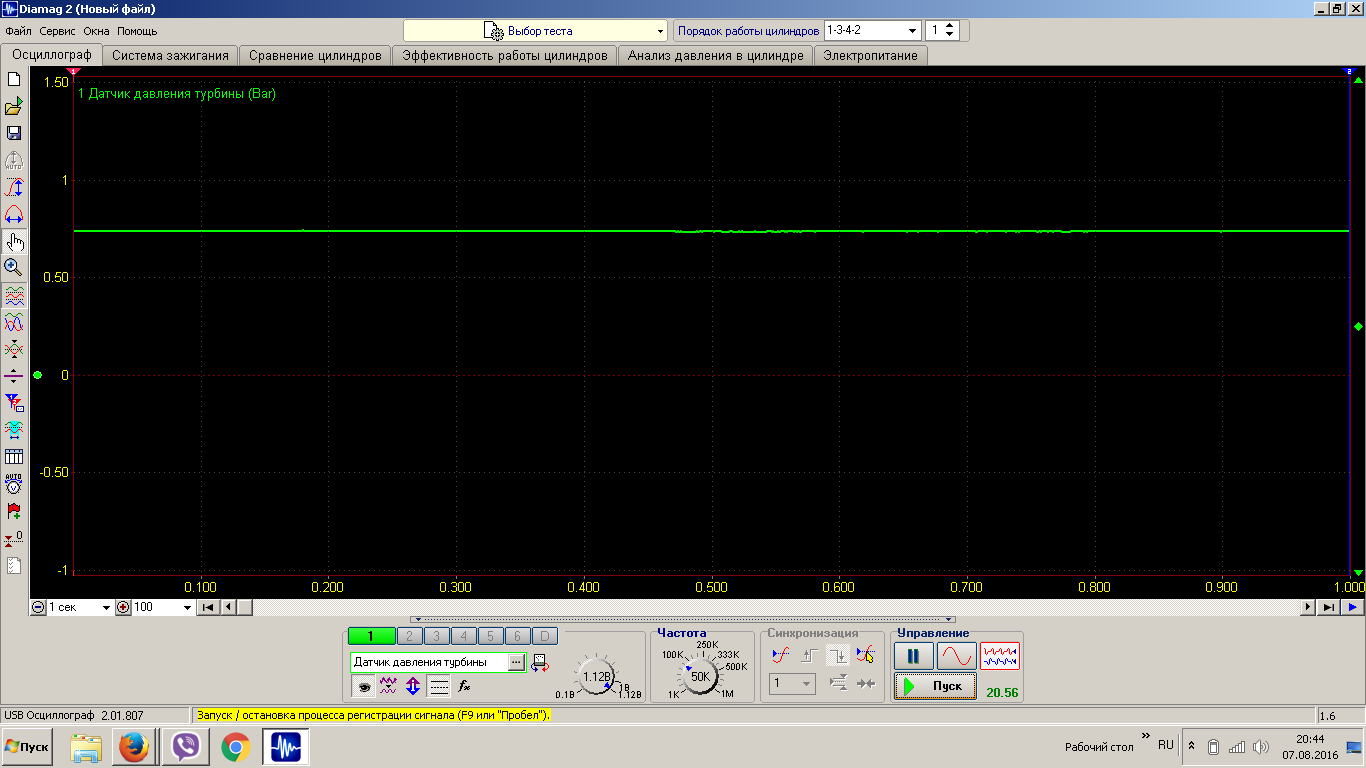Image resolution: width=1366 pixels, height=768 pixels.
Task: Create a new file with blank page icon
Action: pyautogui.click(x=14, y=79)
